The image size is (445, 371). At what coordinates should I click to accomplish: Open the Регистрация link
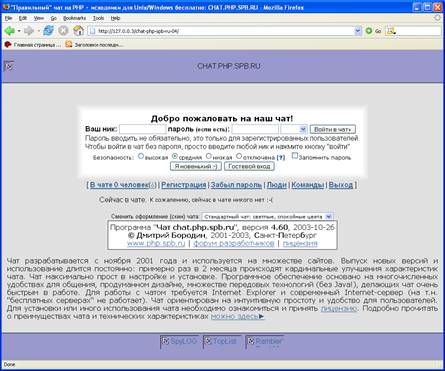[184, 185]
